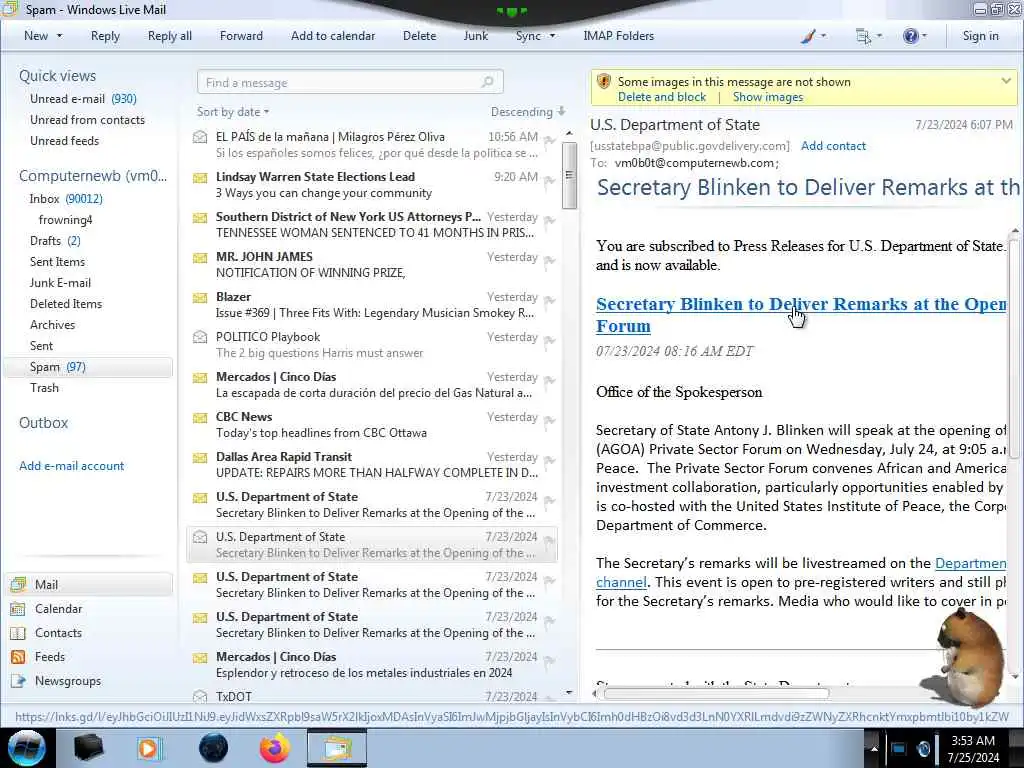Viewport: 1024px width, 768px height.
Task: Select the Inbox (90012) folder
Action: coord(65,199)
